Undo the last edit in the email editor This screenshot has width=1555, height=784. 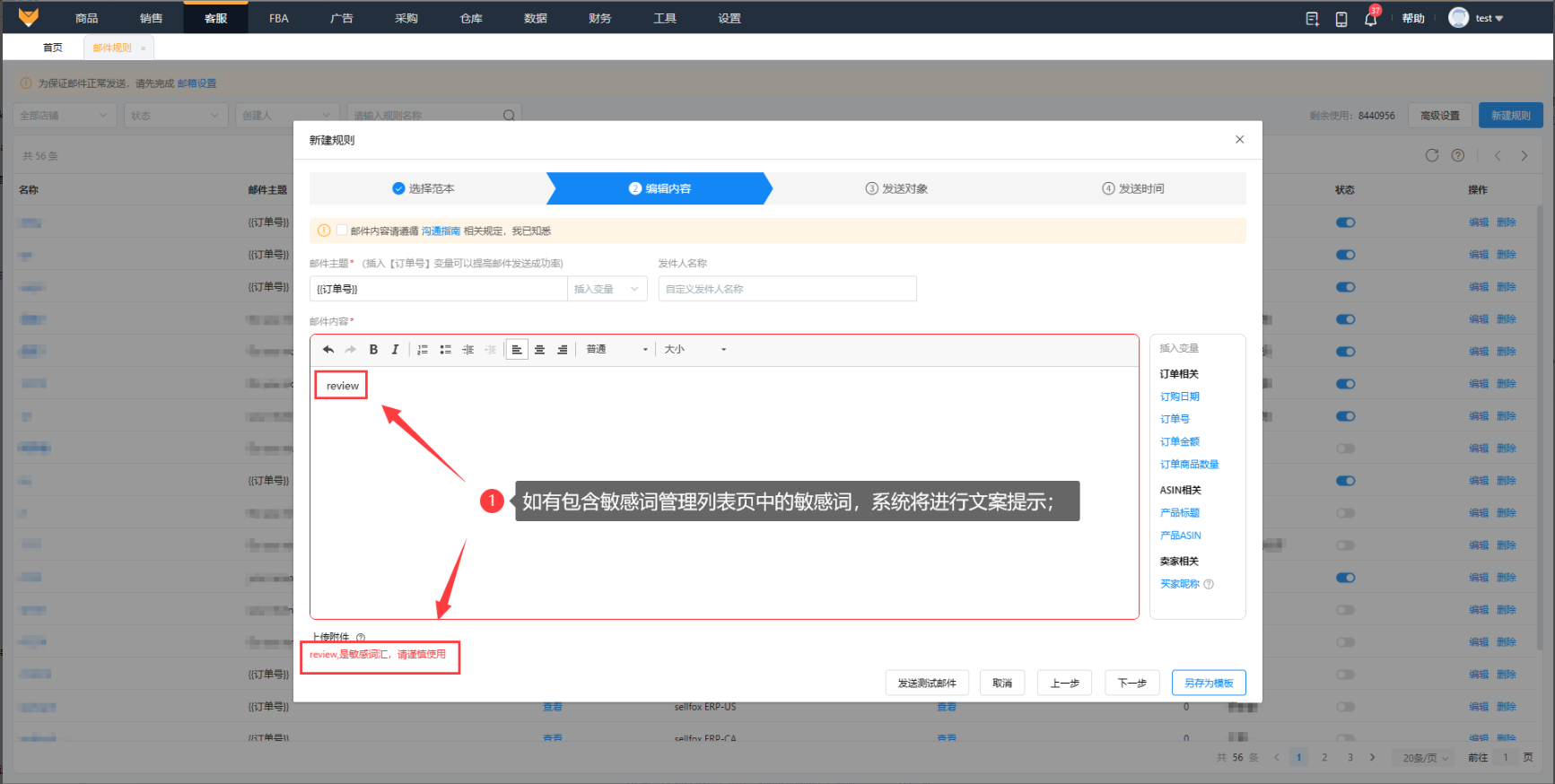pyautogui.click(x=328, y=350)
